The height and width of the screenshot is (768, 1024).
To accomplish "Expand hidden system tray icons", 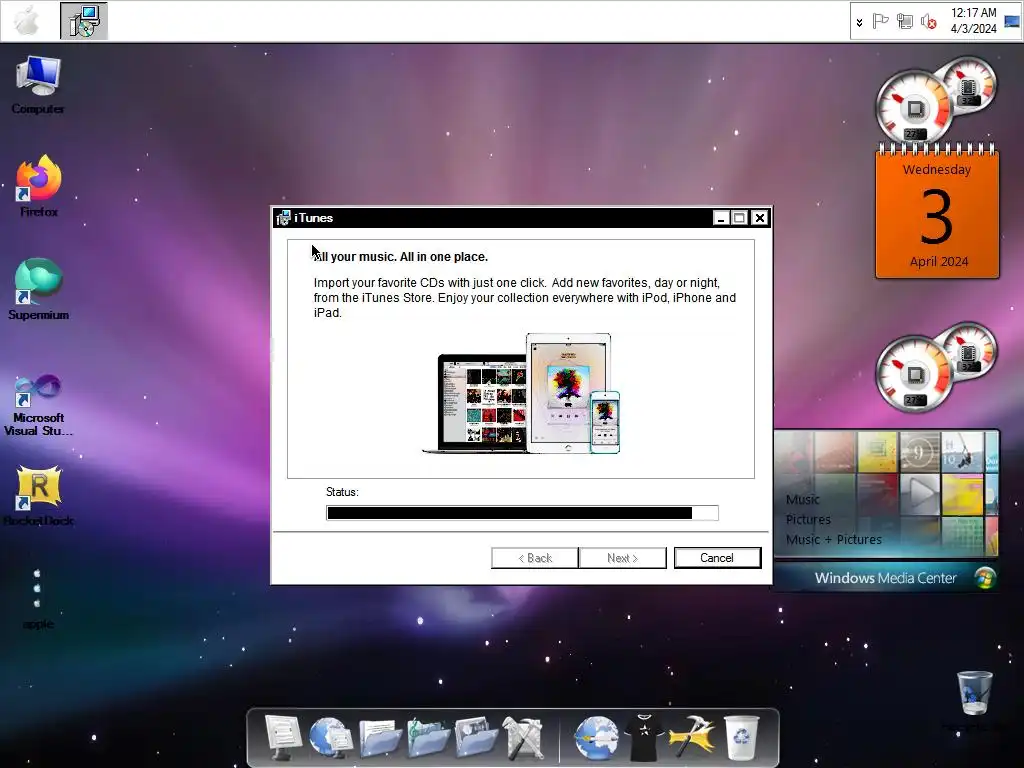I will pyautogui.click(x=859, y=22).
